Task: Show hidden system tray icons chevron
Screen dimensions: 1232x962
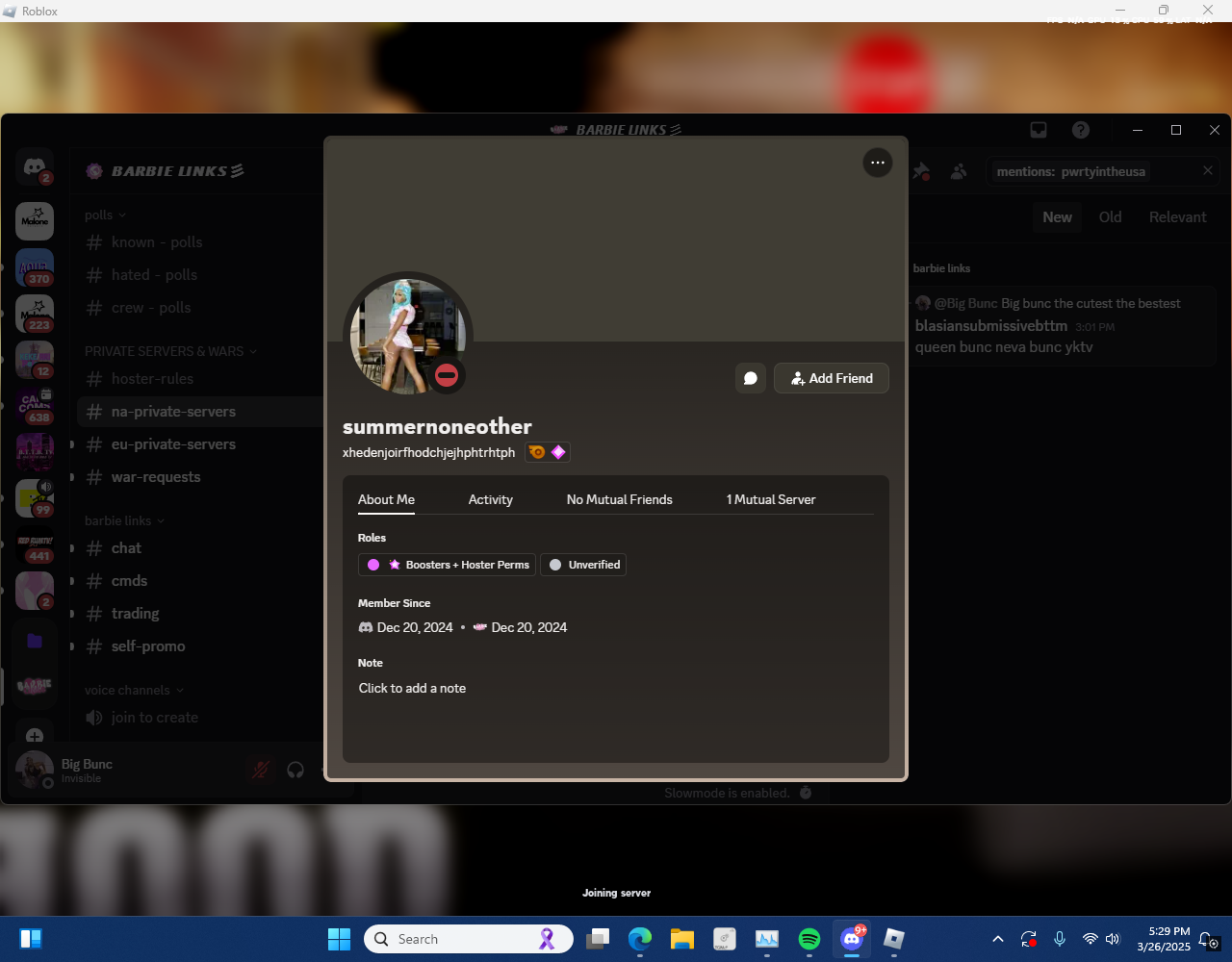Action: click(998, 939)
